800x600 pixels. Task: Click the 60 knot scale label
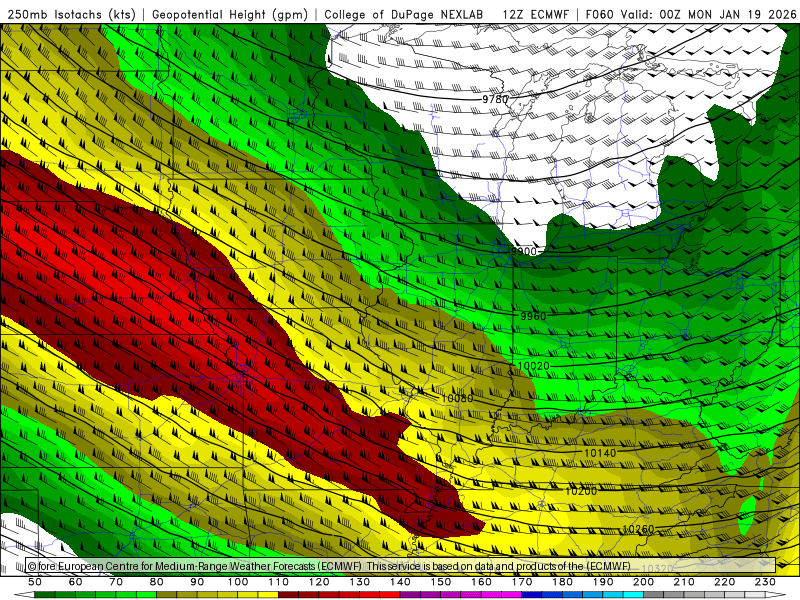(76, 582)
